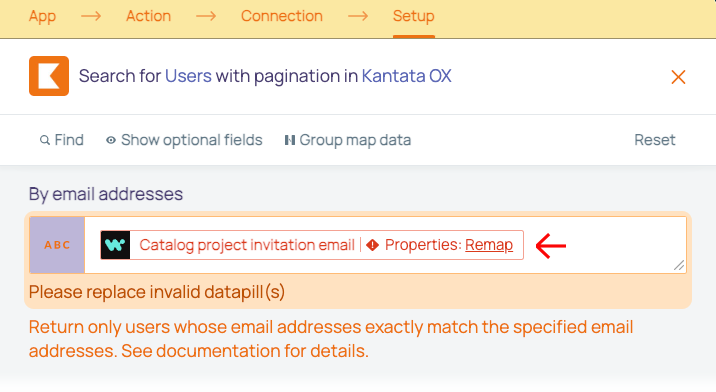Open the App step tab
This screenshot has height=392, width=716.
click(x=42, y=16)
